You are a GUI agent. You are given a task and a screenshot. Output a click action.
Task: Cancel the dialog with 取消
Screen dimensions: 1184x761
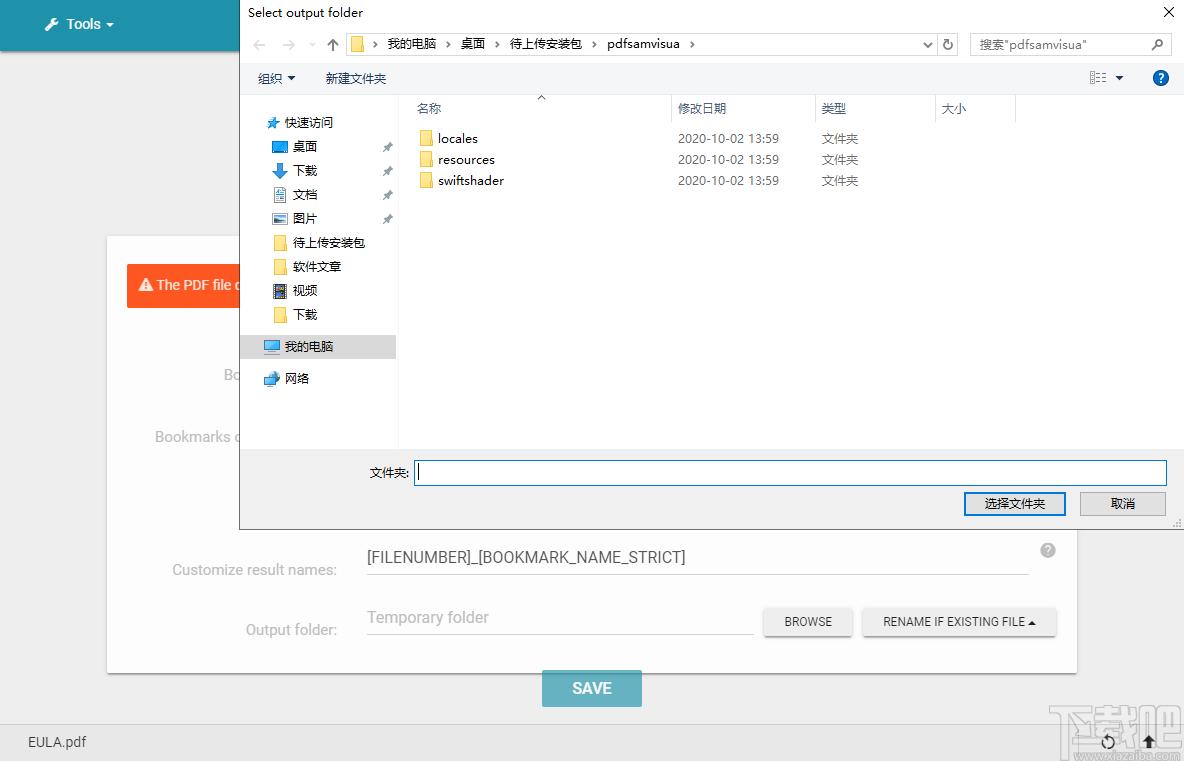pyautogui.click(x=1122, y=504)
